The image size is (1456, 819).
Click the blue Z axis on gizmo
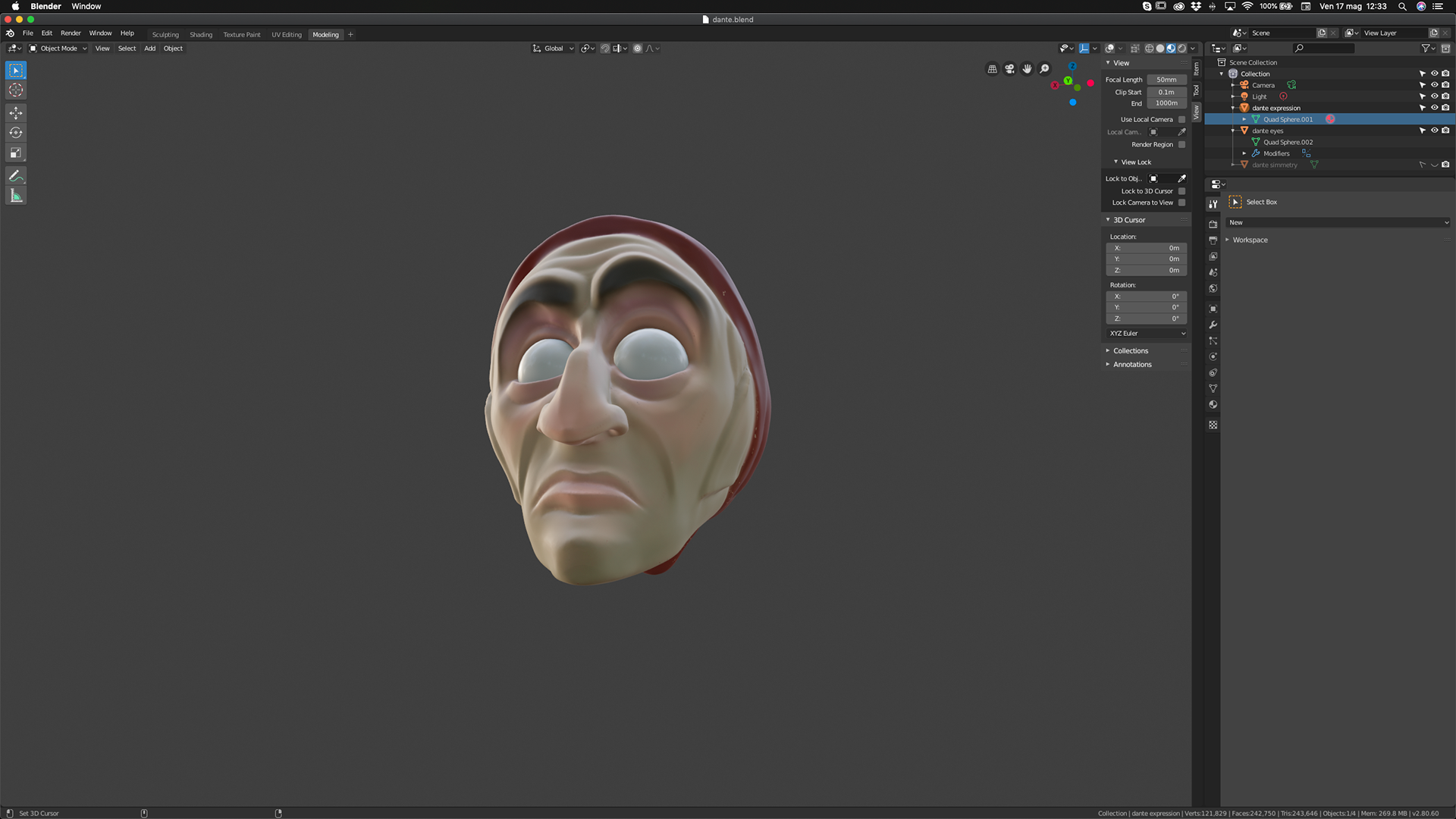pyautogui.click(x=1072, y=67)
